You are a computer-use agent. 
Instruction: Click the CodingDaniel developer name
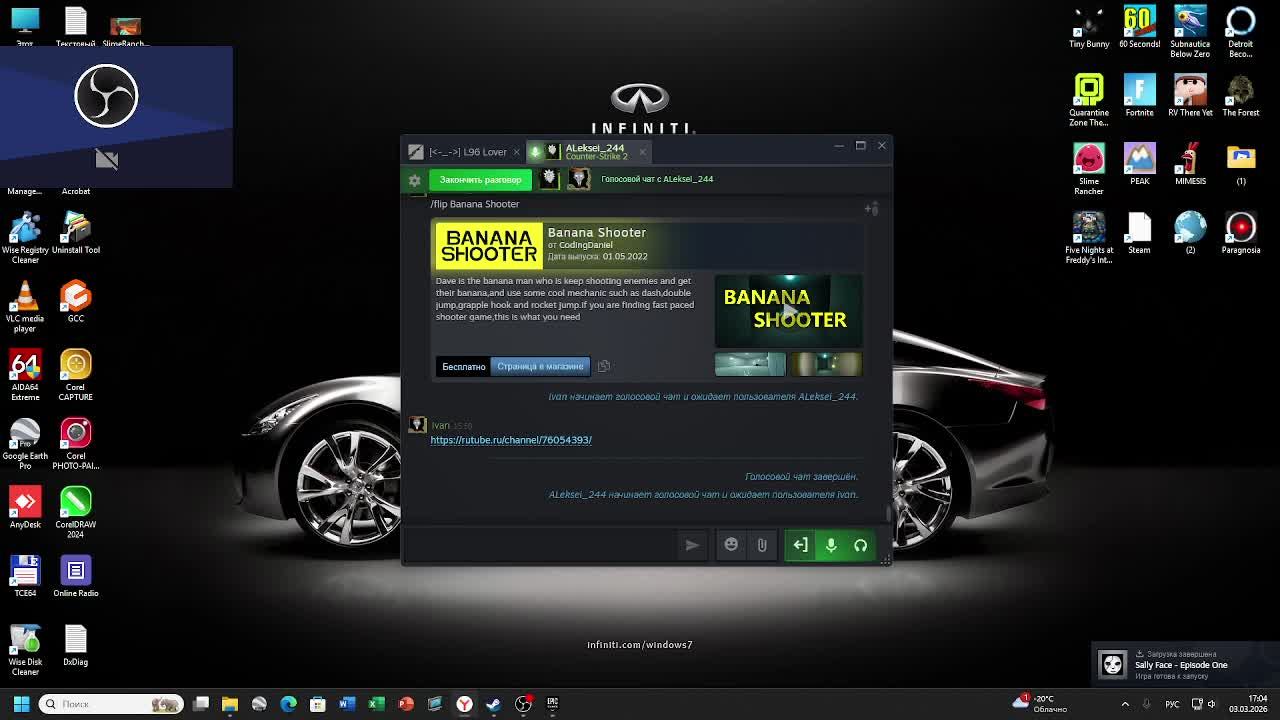tap(585, 245)
